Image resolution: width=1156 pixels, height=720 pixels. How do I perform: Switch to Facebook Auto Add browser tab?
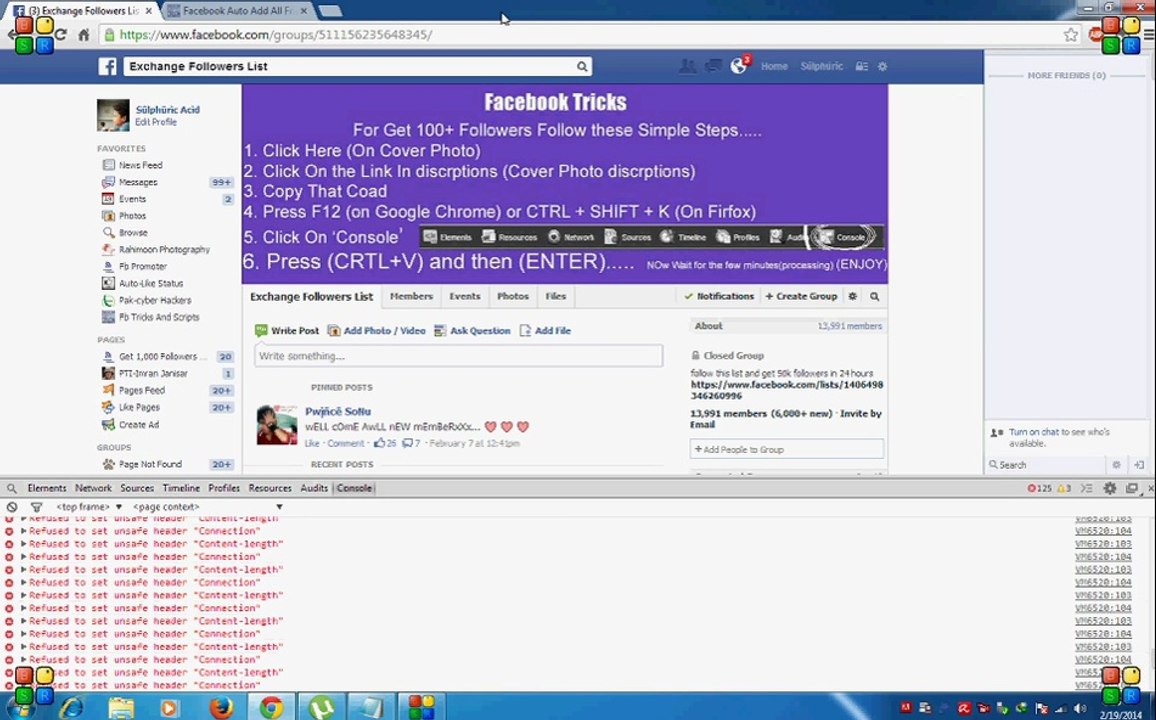tap(237, 11)
